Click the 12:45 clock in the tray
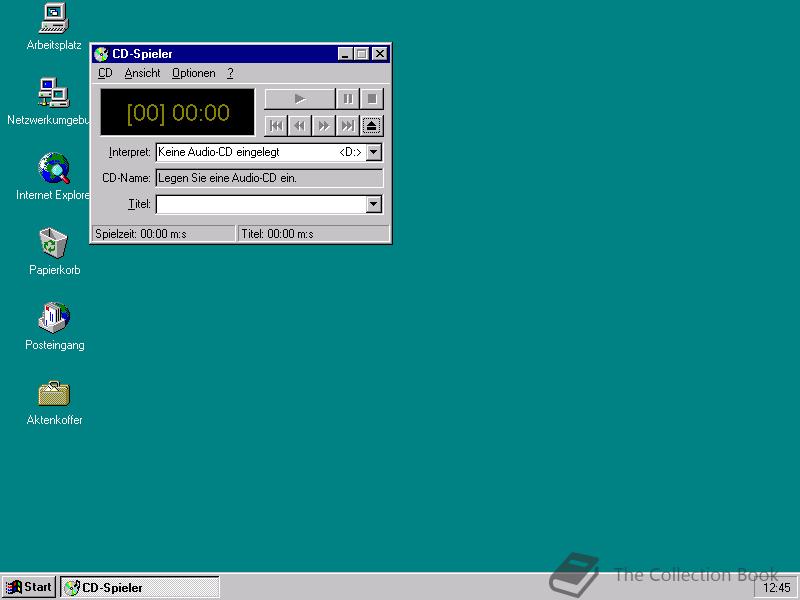Viewport: 800px width, 600px height. click(777, 588)
